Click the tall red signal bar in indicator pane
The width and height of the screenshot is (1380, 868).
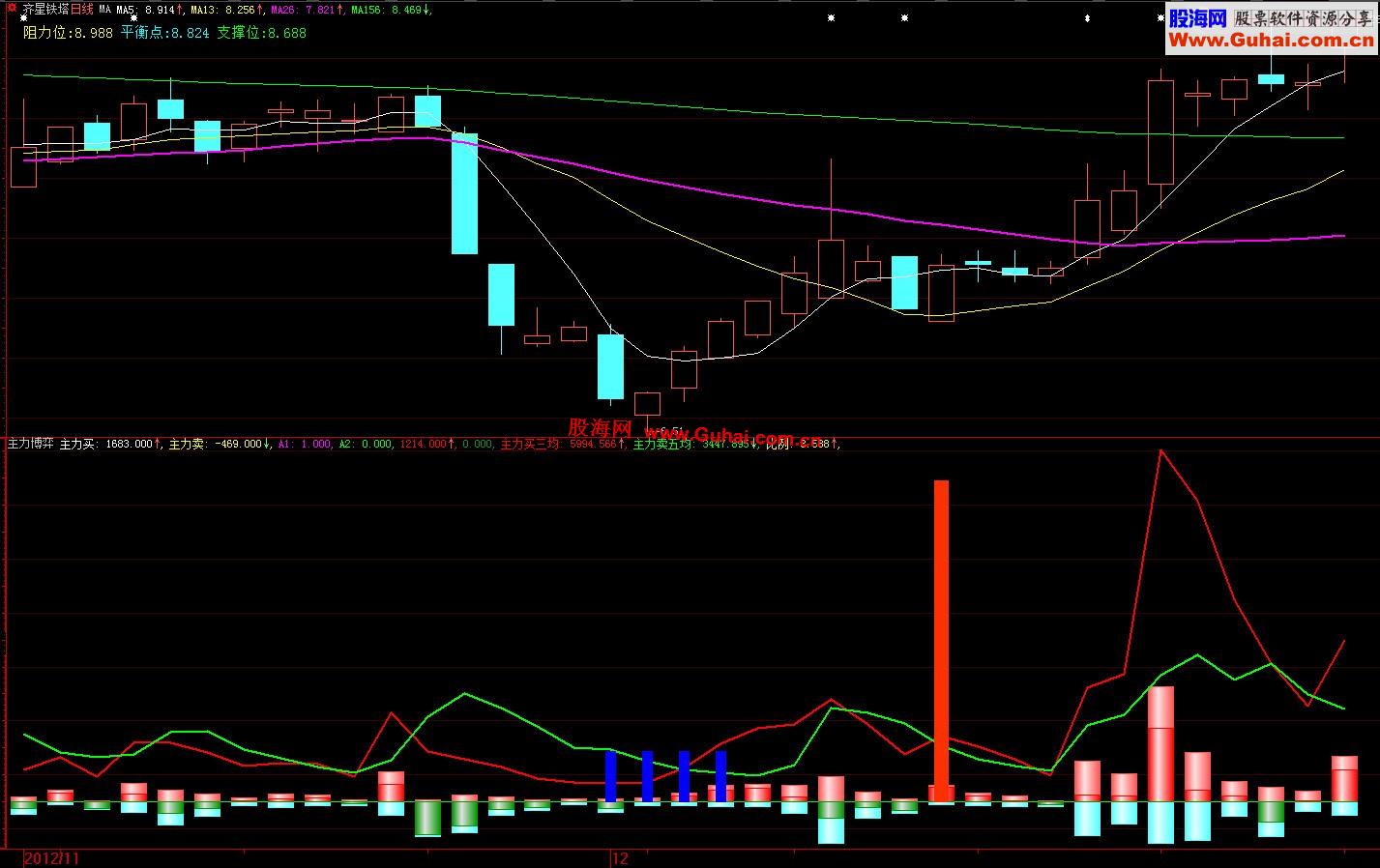[941, 640]
